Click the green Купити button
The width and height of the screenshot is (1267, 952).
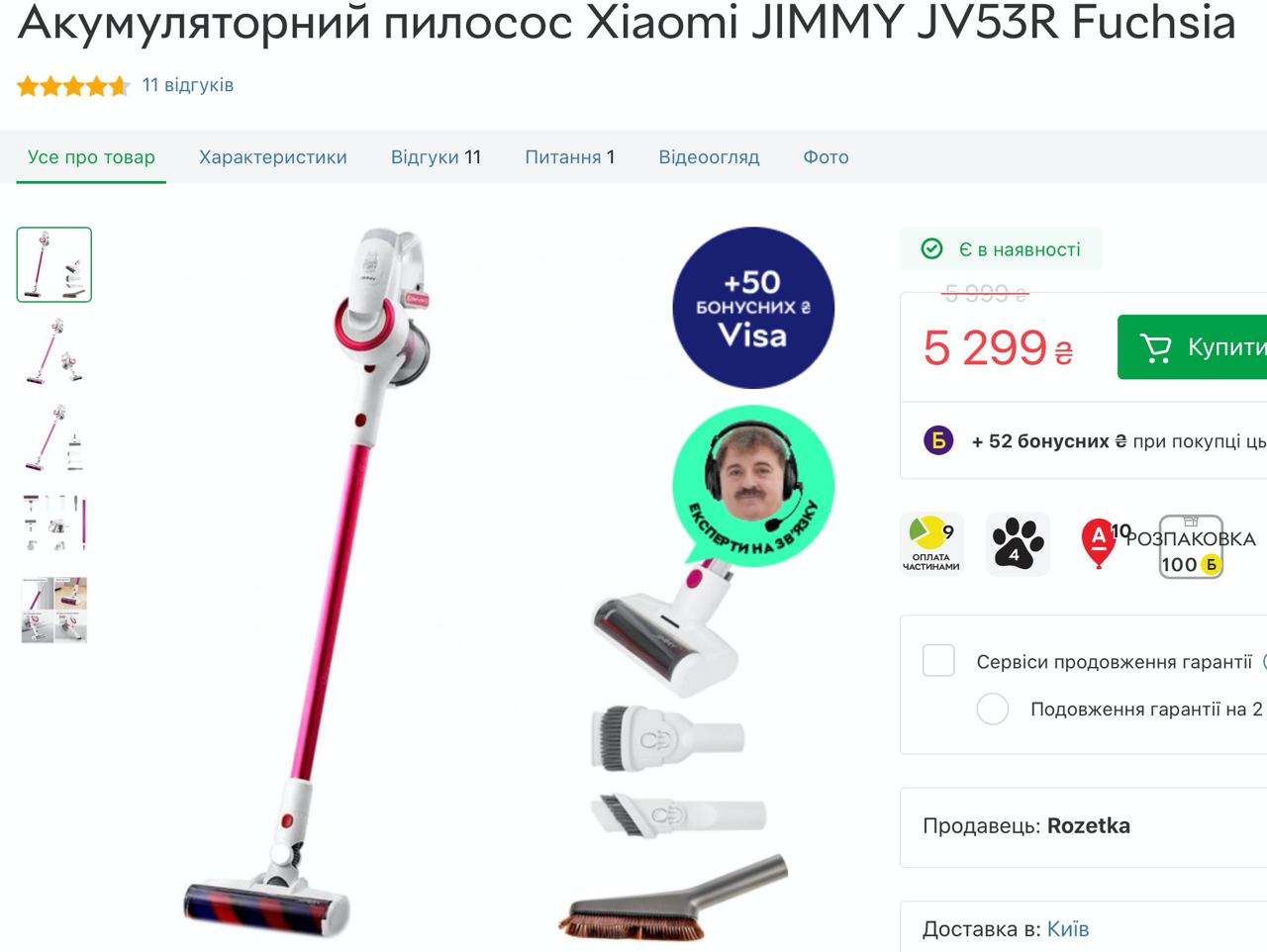pyautogui.click(x=1192, y=347)
